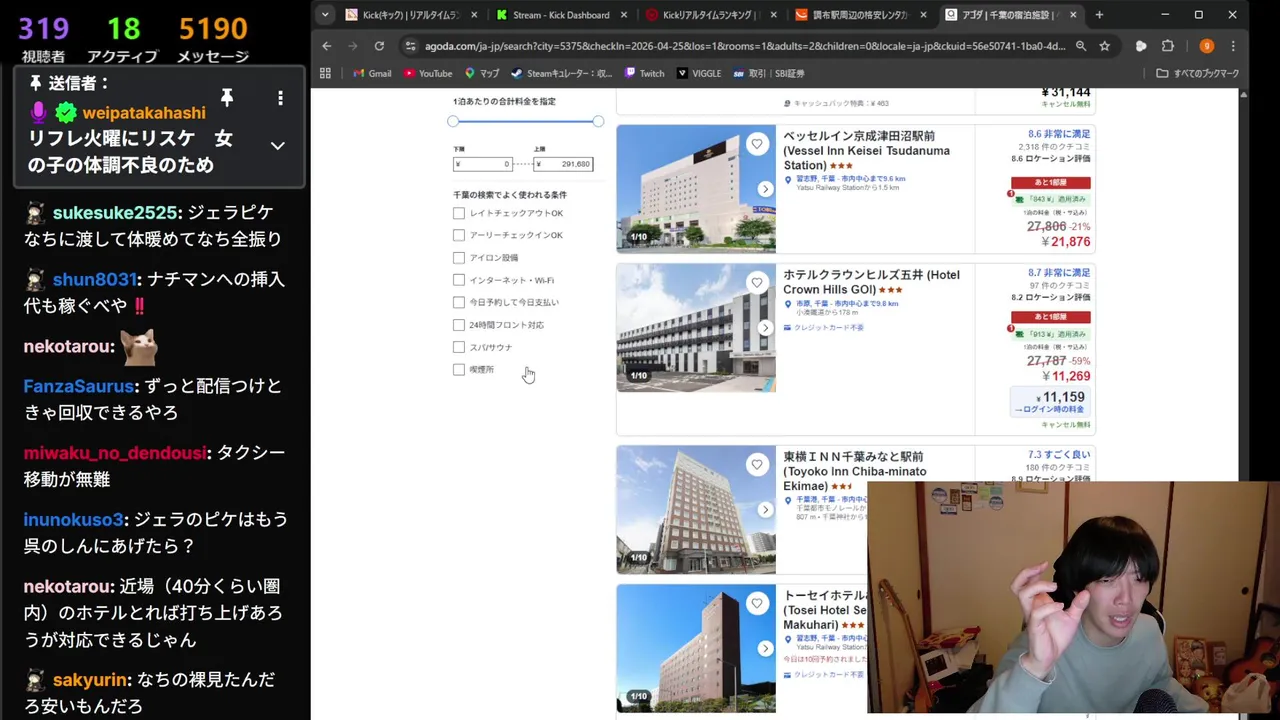Open the tab search dropdown arrow
This screenshot has height=720, width=1280.
[325, 15]
